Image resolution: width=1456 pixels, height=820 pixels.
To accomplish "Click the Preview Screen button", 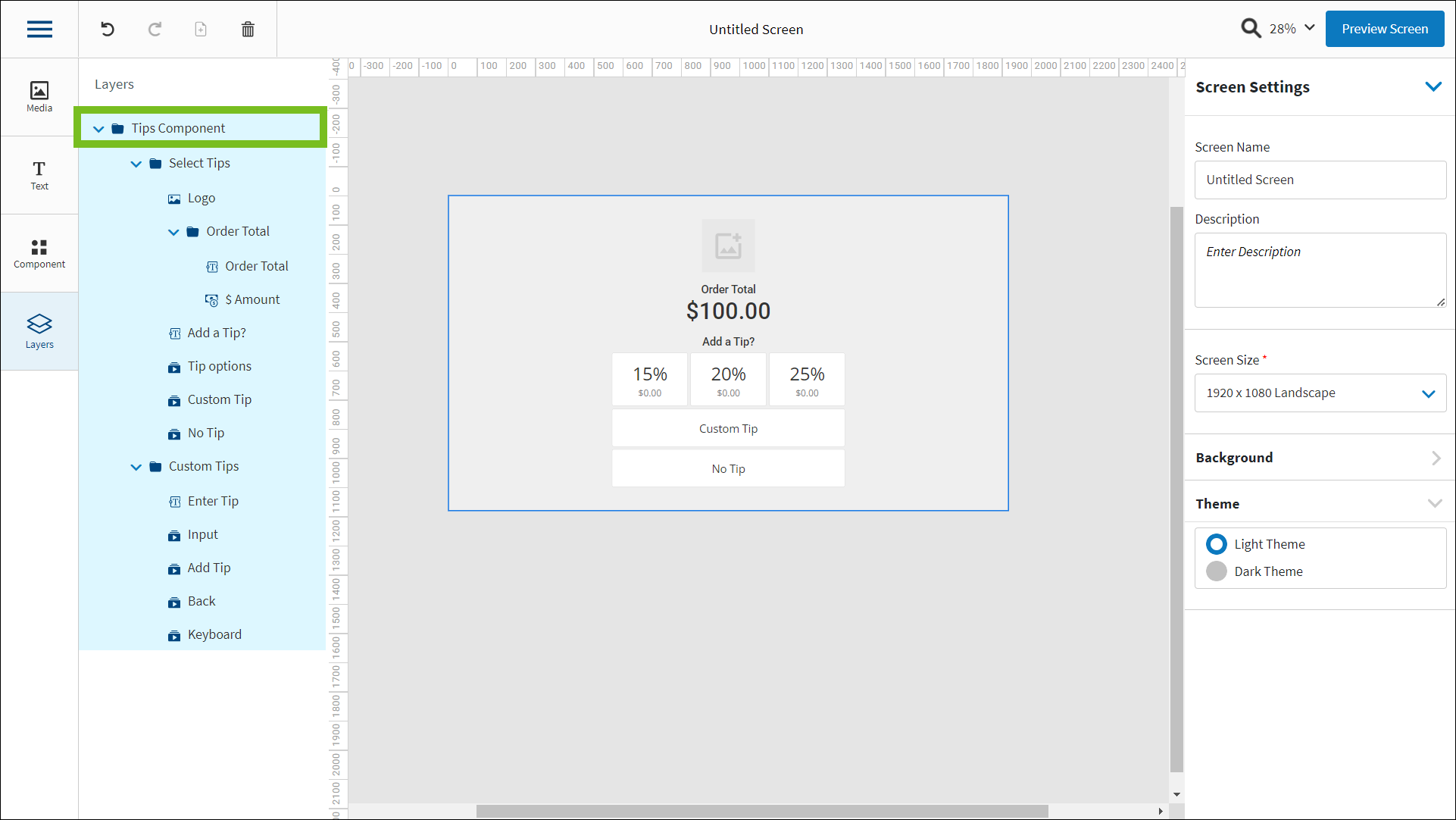I will (1384, 29).
